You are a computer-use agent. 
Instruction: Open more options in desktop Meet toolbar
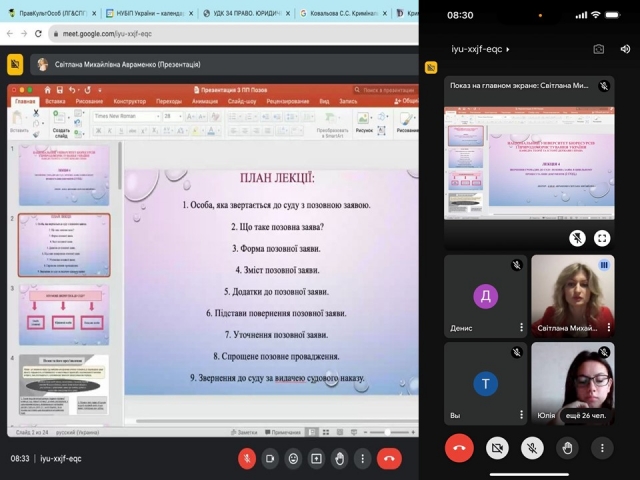coord(363,458)
